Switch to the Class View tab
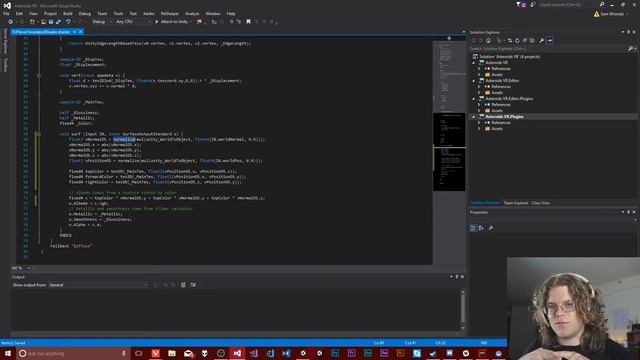The width and height of the screenshot is (640, 360). click(x=541, y=203)
